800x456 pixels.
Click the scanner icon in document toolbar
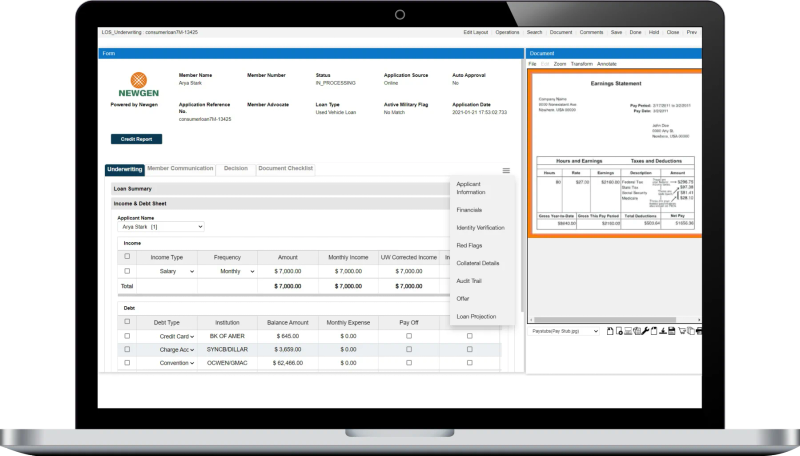pos(628,331)
